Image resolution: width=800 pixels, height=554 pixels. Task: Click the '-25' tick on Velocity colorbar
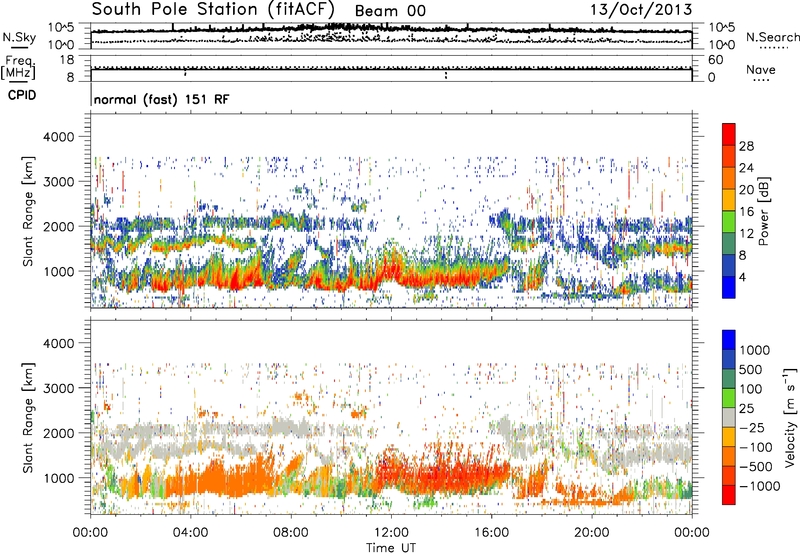pyautogui.click(x=752, y=427)
